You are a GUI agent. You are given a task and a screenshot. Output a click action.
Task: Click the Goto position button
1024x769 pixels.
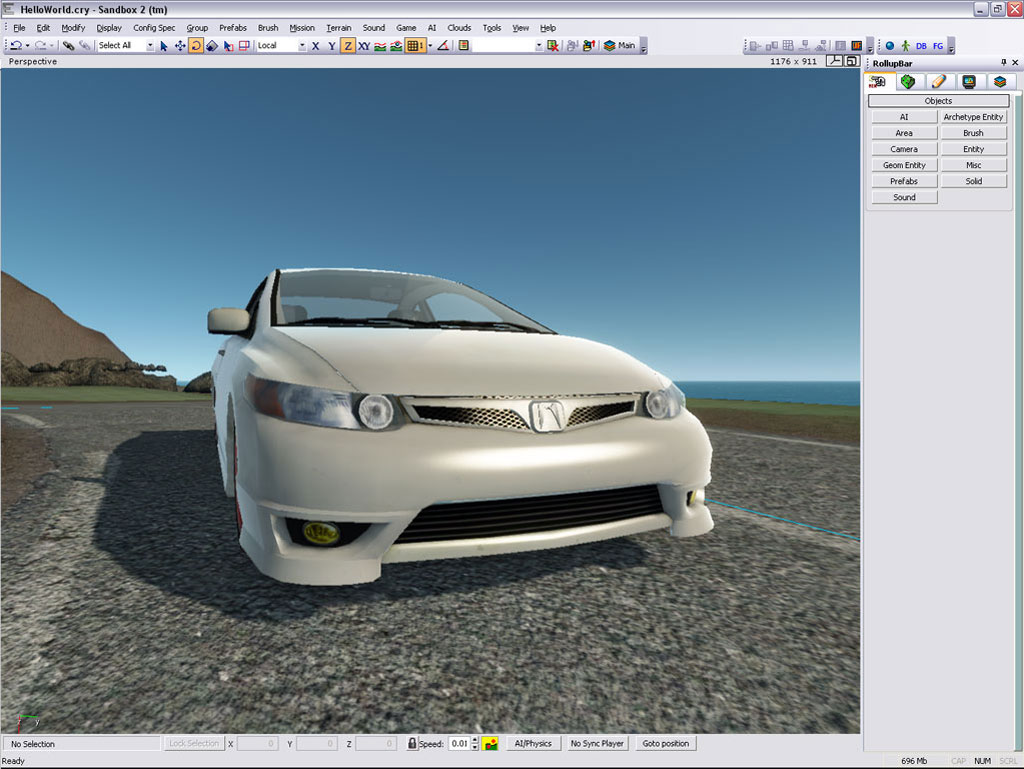[x=665, y=744]
